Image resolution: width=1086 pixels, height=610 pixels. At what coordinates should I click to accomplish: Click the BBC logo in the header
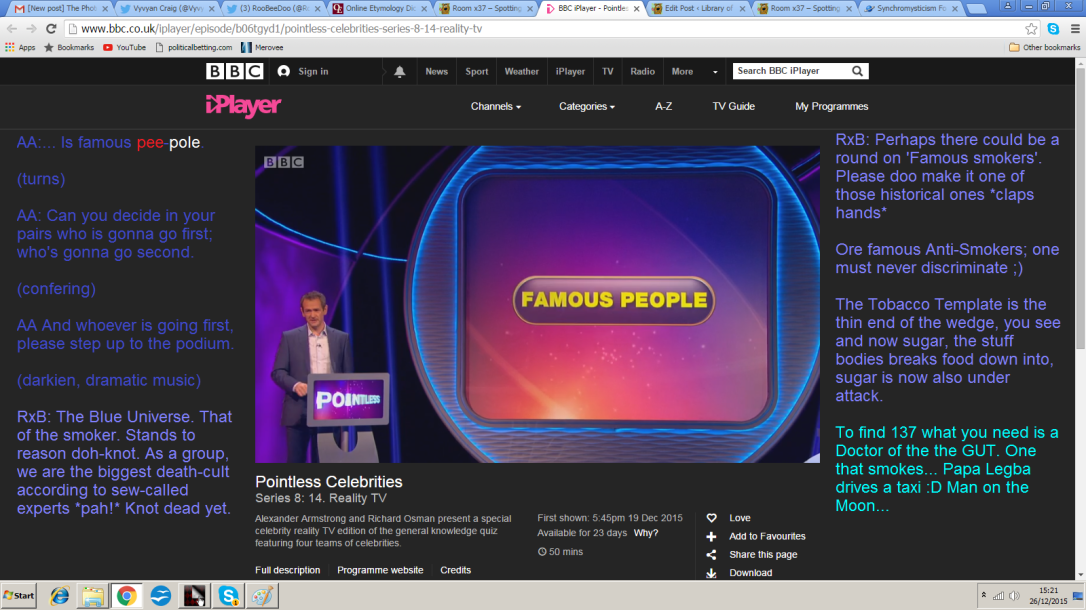pos(234,71)
